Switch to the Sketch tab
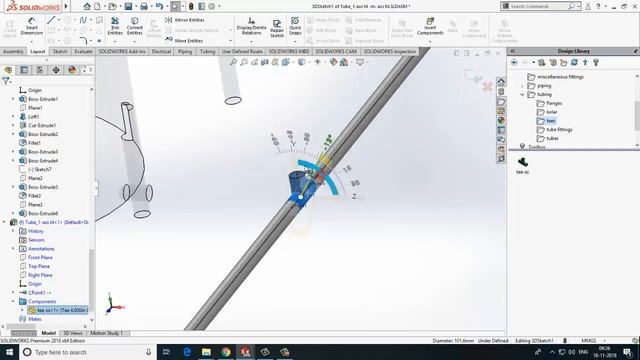 pyautogui.click(x=60, y=51)
